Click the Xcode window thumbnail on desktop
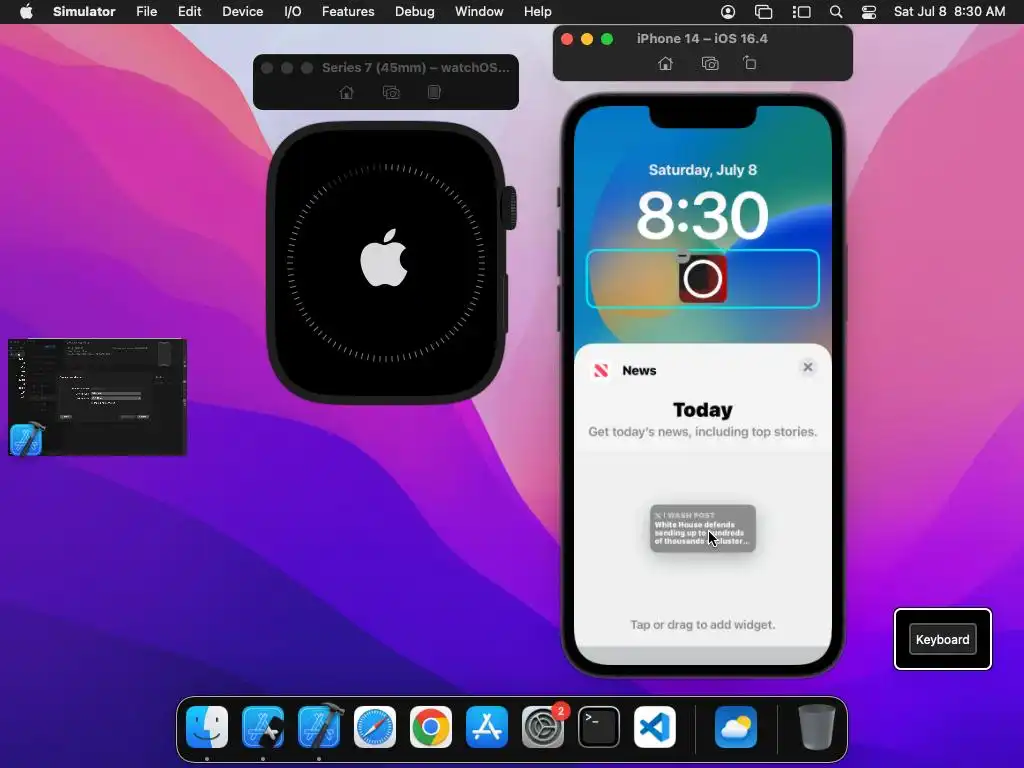 click(97, 397)
